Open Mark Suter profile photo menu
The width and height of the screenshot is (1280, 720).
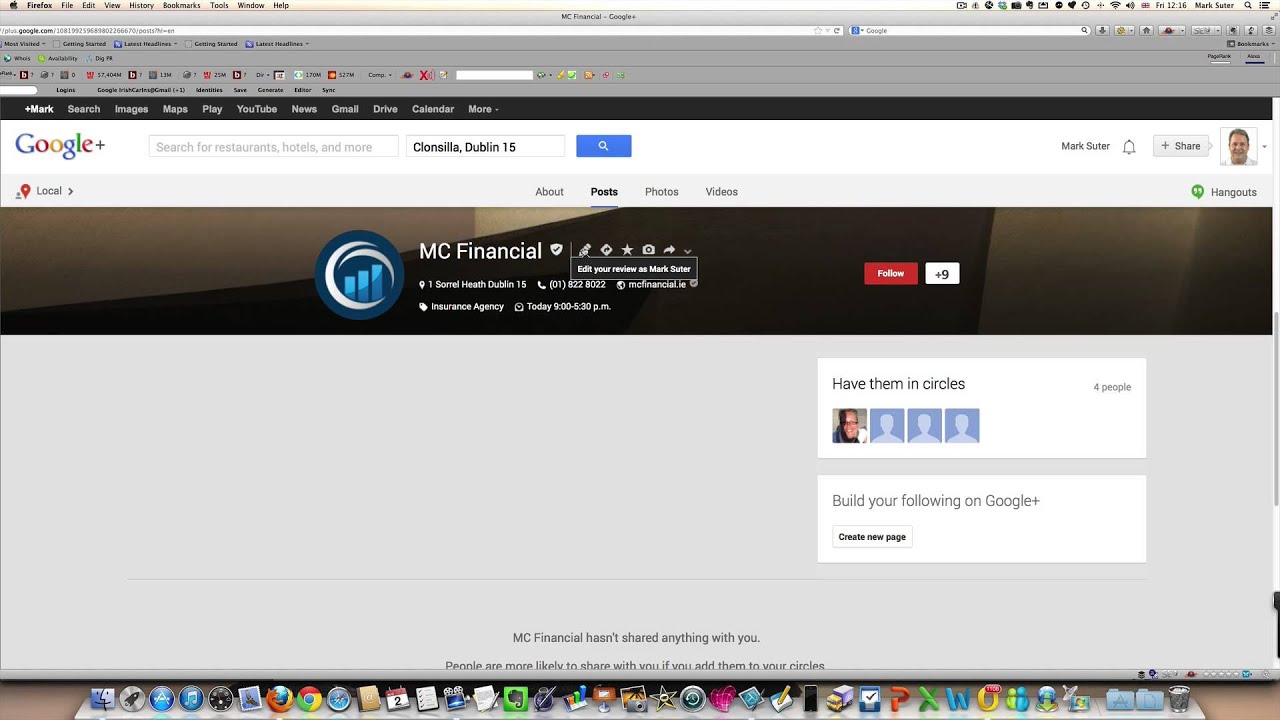pyautogui.click(x=1239, y=147)
